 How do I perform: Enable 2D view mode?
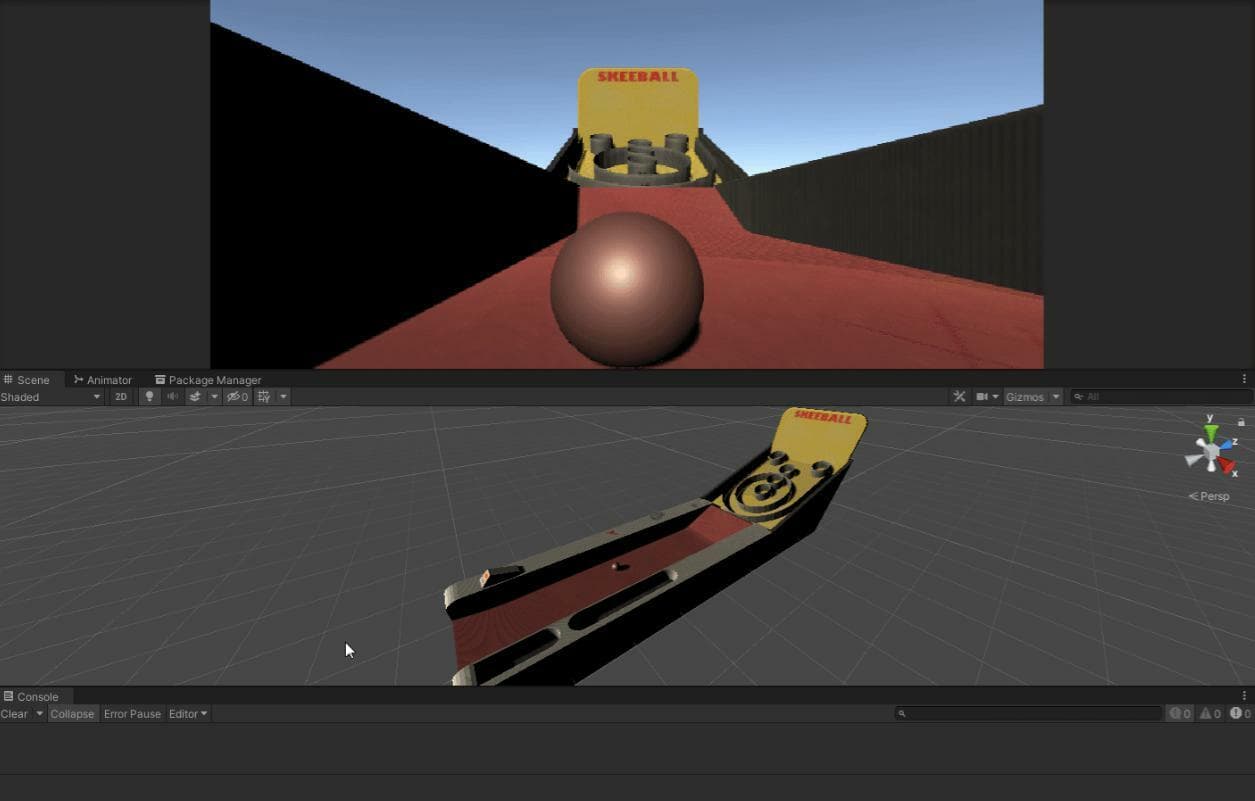coord(121,397)
